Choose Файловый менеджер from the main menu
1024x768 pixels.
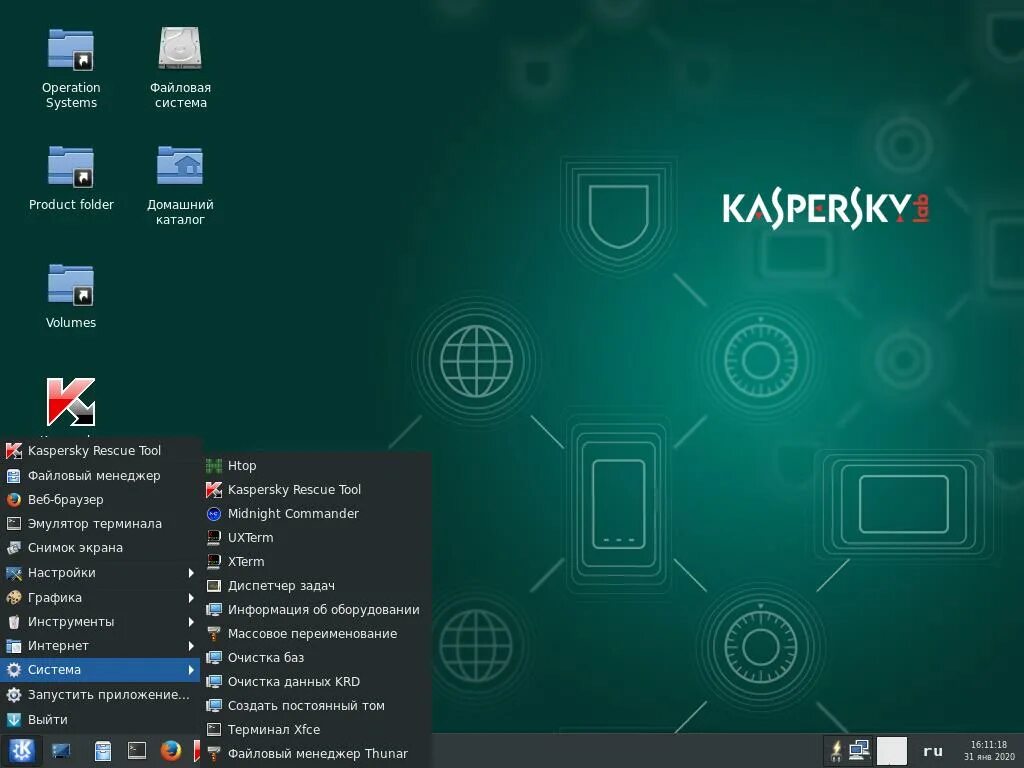pos(101,475)
